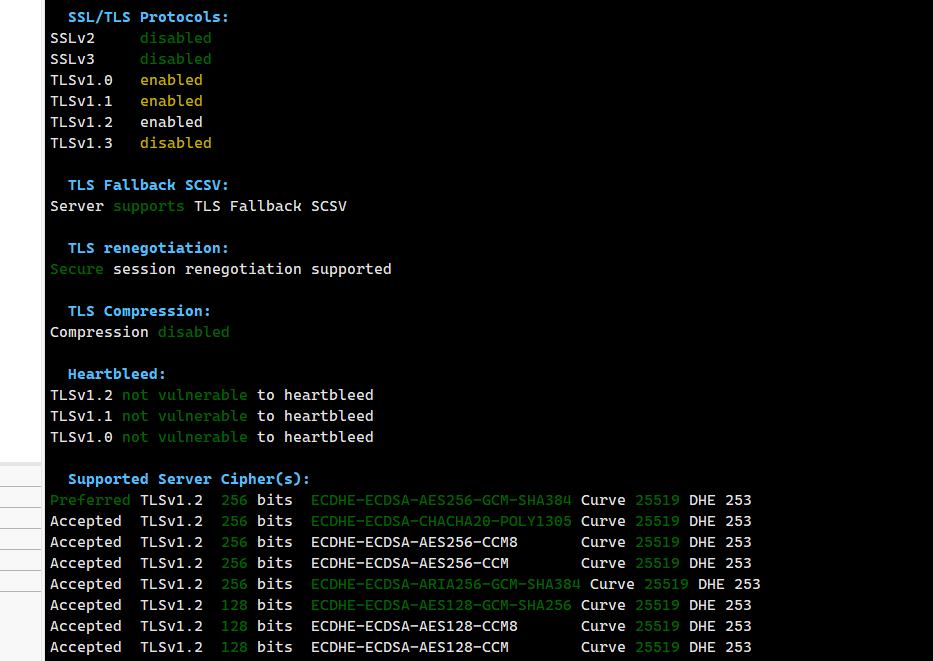
Task: Click the TLS renegotiation heading
Action: click(148, 248)
